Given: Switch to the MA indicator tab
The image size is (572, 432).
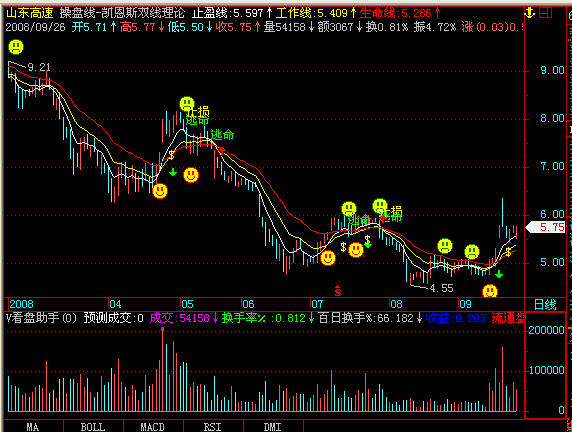Looking at the screenshot, I should 33,427.
